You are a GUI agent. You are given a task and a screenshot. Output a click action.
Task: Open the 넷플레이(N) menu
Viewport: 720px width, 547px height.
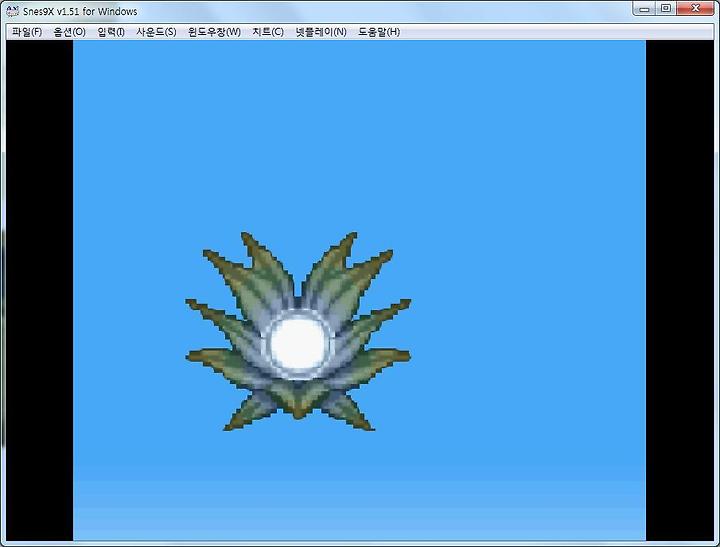tap(321, 32)
